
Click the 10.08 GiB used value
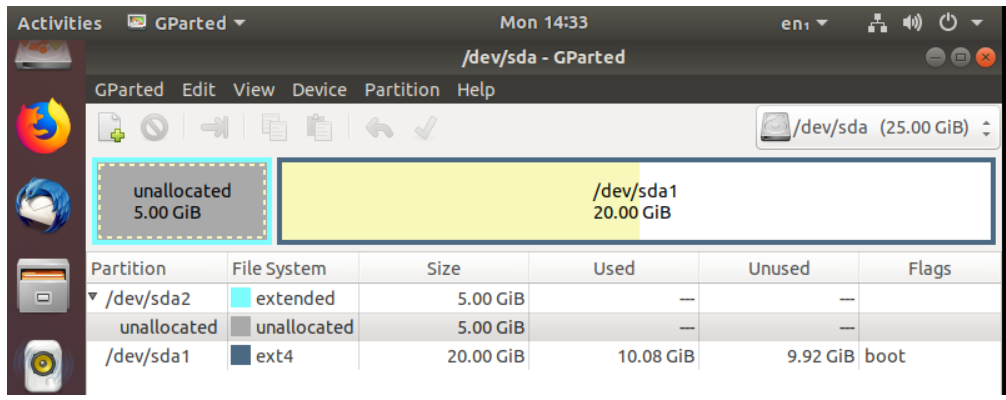pyautogui.click(x=655, y=356)
